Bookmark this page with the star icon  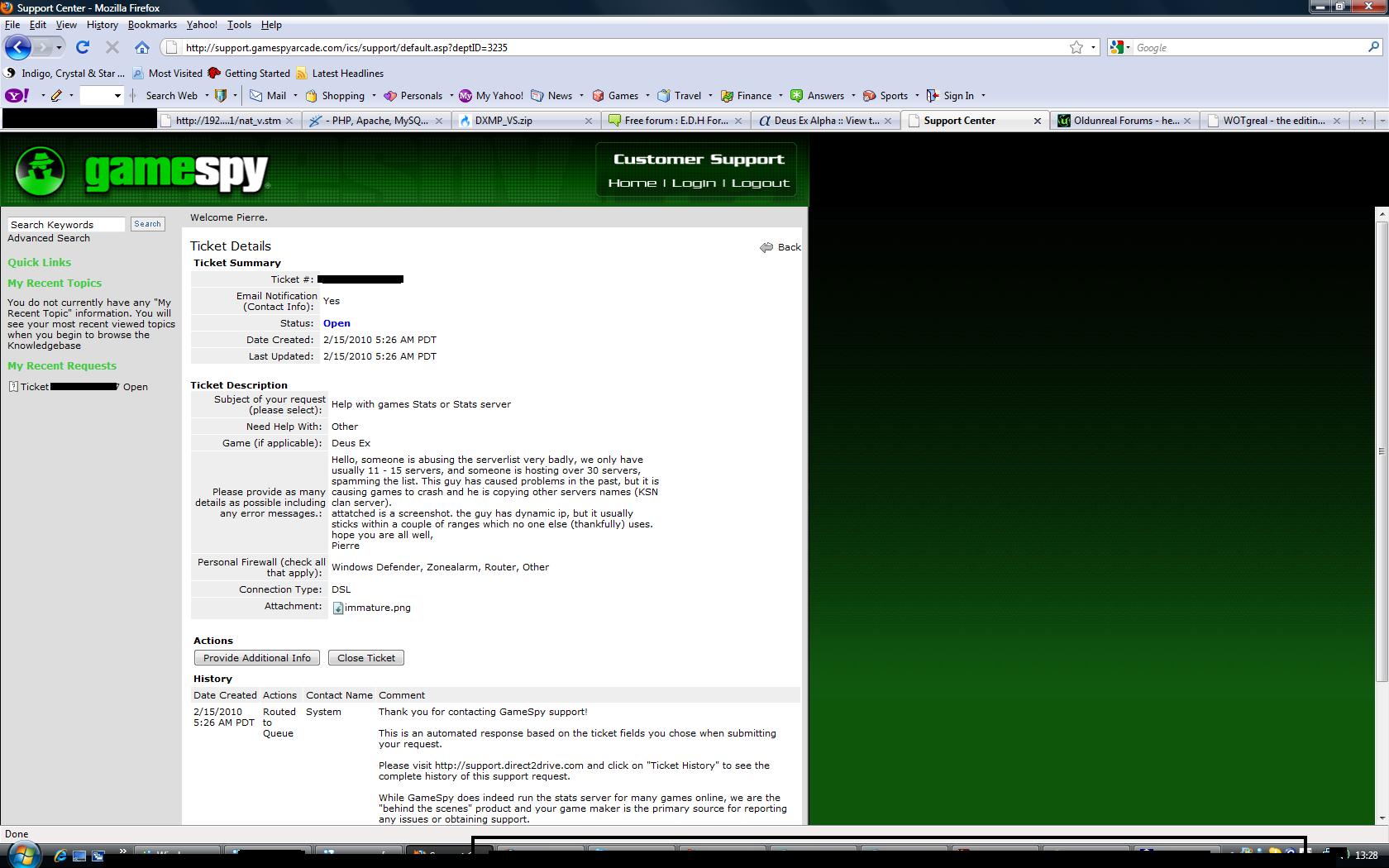[1076, 47]
